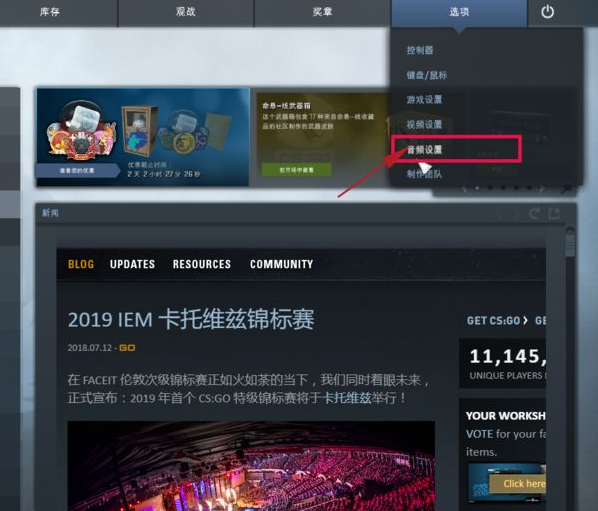Image resolution: width=598 pixels, height=511 pixels.
Task: Go to previous carousel slide chevron
Action: tap(464, 188)
